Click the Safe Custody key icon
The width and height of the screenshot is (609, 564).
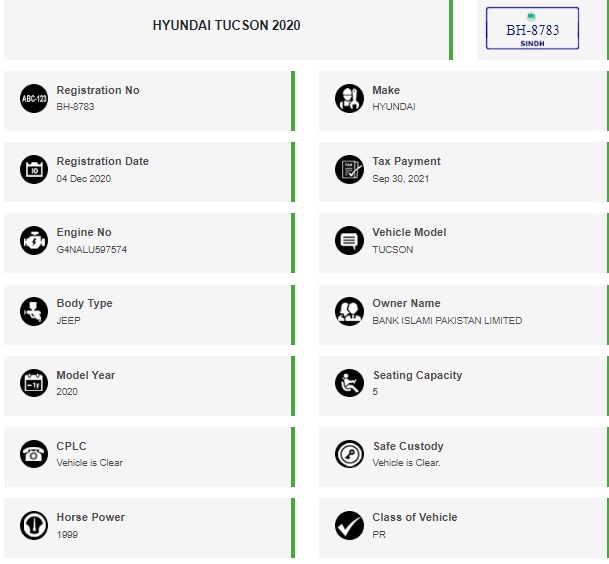(349, 454)
